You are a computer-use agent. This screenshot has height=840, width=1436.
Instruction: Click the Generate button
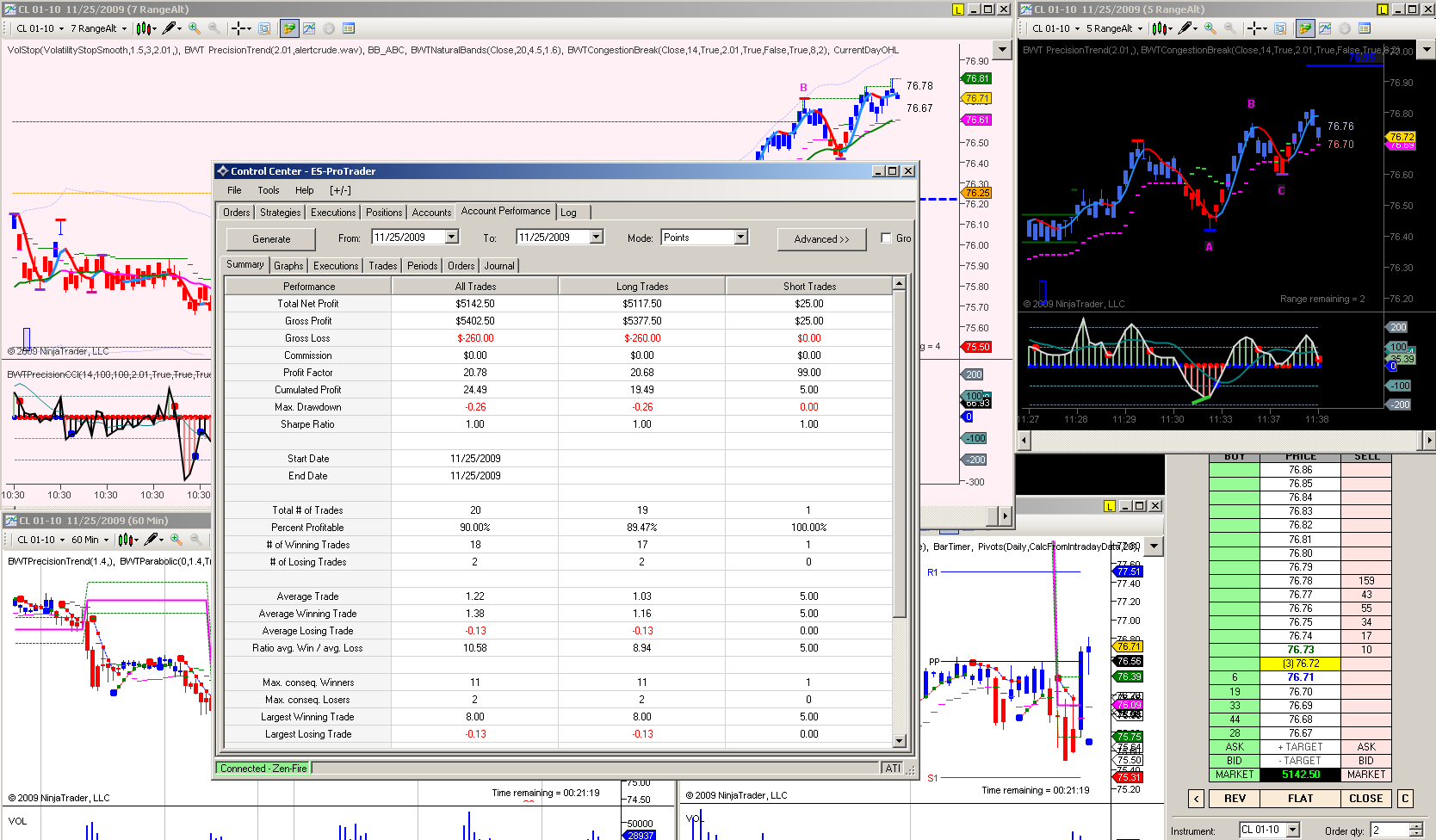(x=271, y=239)
